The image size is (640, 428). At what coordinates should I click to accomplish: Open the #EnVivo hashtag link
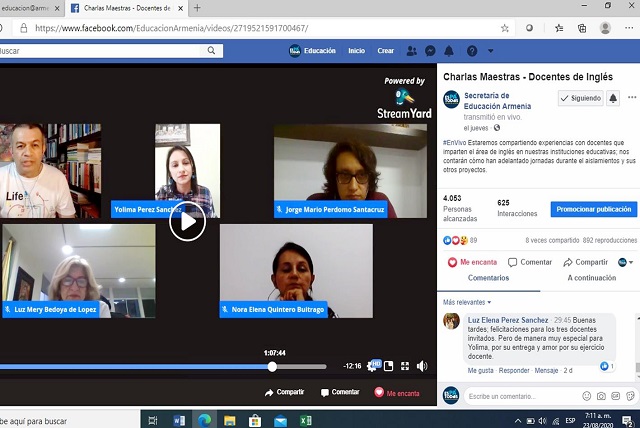coord(454,143)
